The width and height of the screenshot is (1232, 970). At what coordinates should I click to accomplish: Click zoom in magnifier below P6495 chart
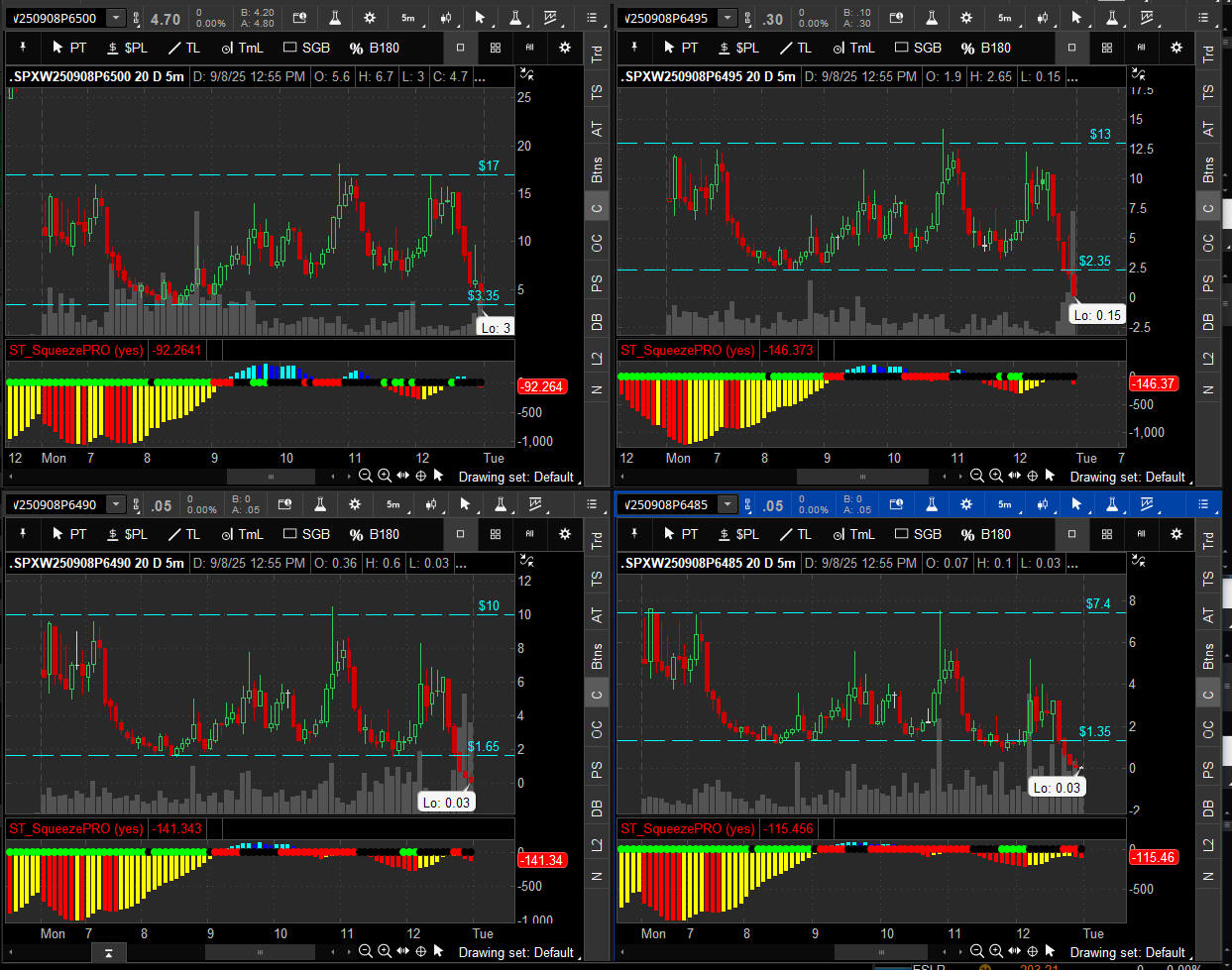[995, 476]
